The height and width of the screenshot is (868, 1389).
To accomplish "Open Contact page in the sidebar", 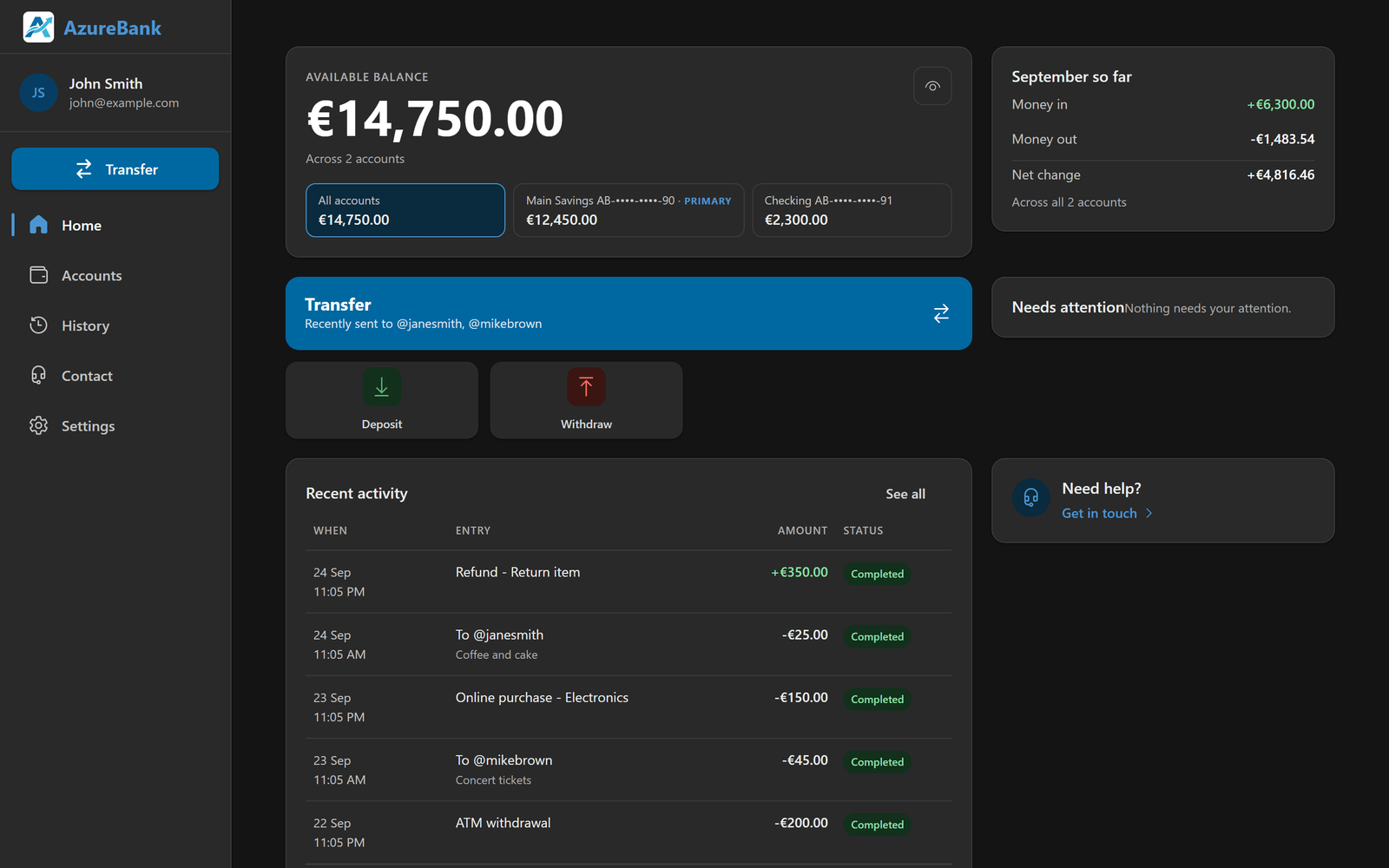I will point(115,375).
